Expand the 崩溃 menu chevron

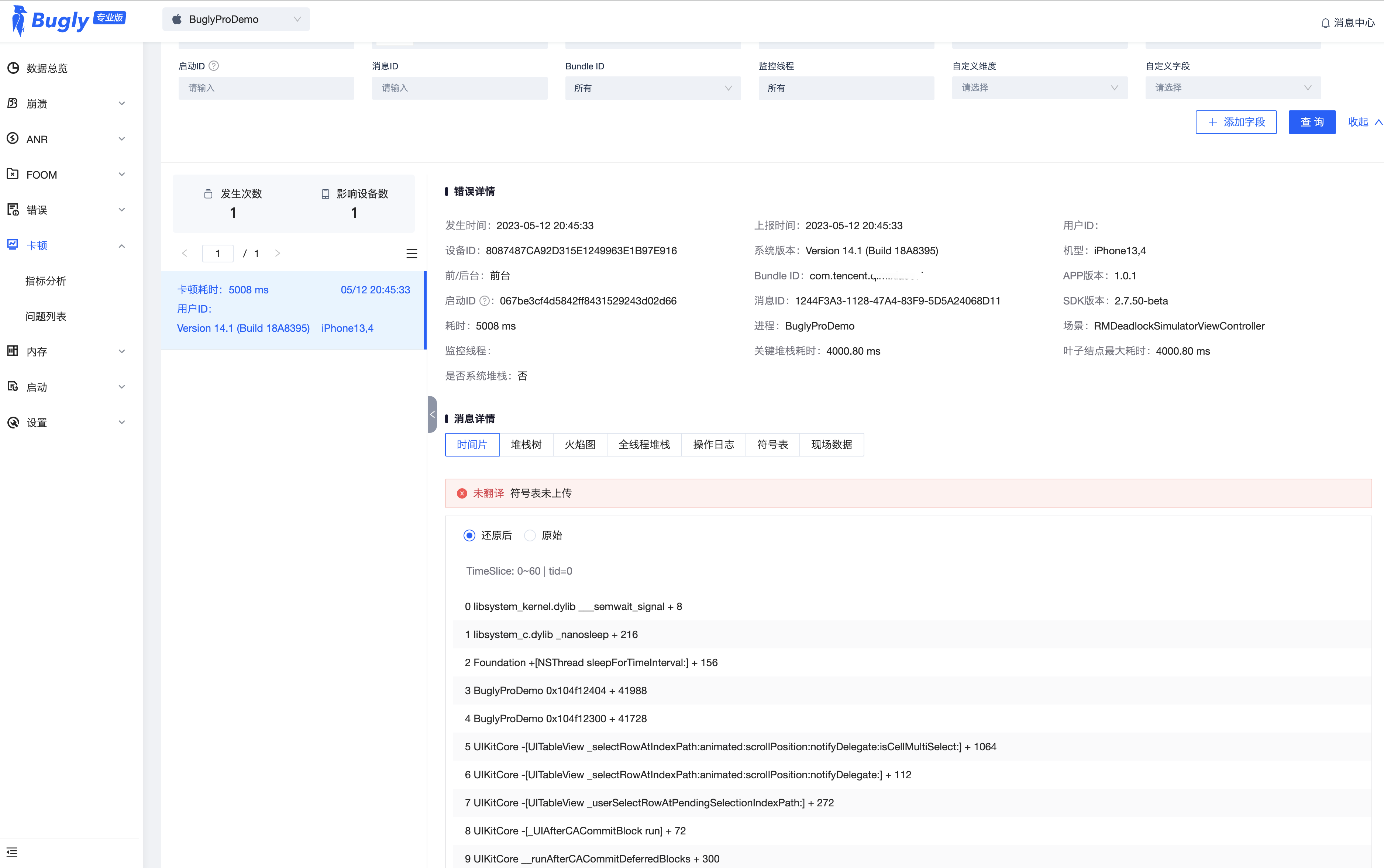122,103
